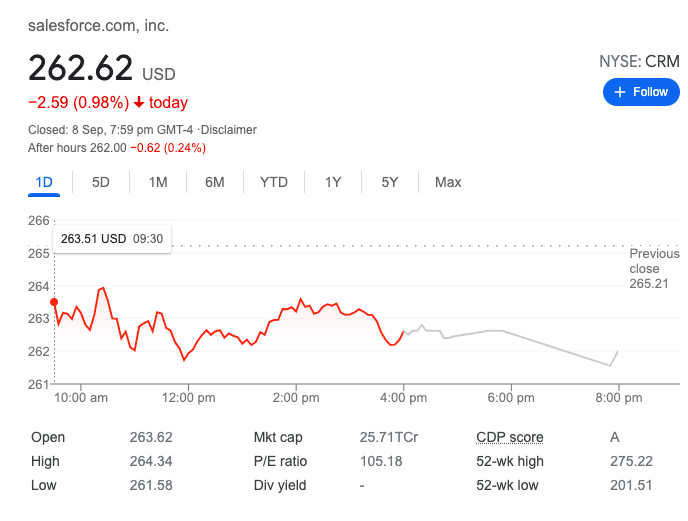Click the Low value 261.58
This screenshot has height=521, width=688.
point(151,485)
